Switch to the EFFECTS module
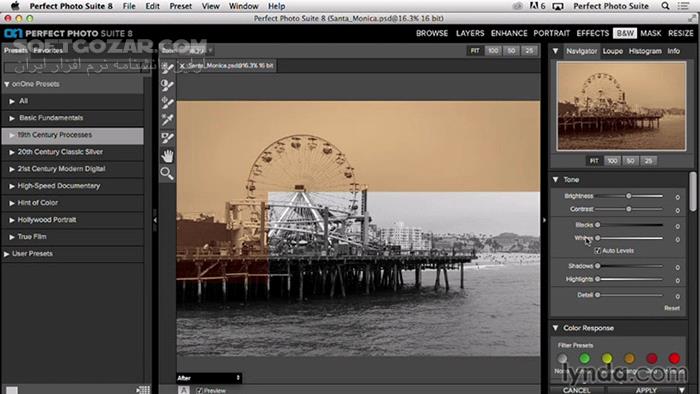700x394 pixels. pos(592,33)
